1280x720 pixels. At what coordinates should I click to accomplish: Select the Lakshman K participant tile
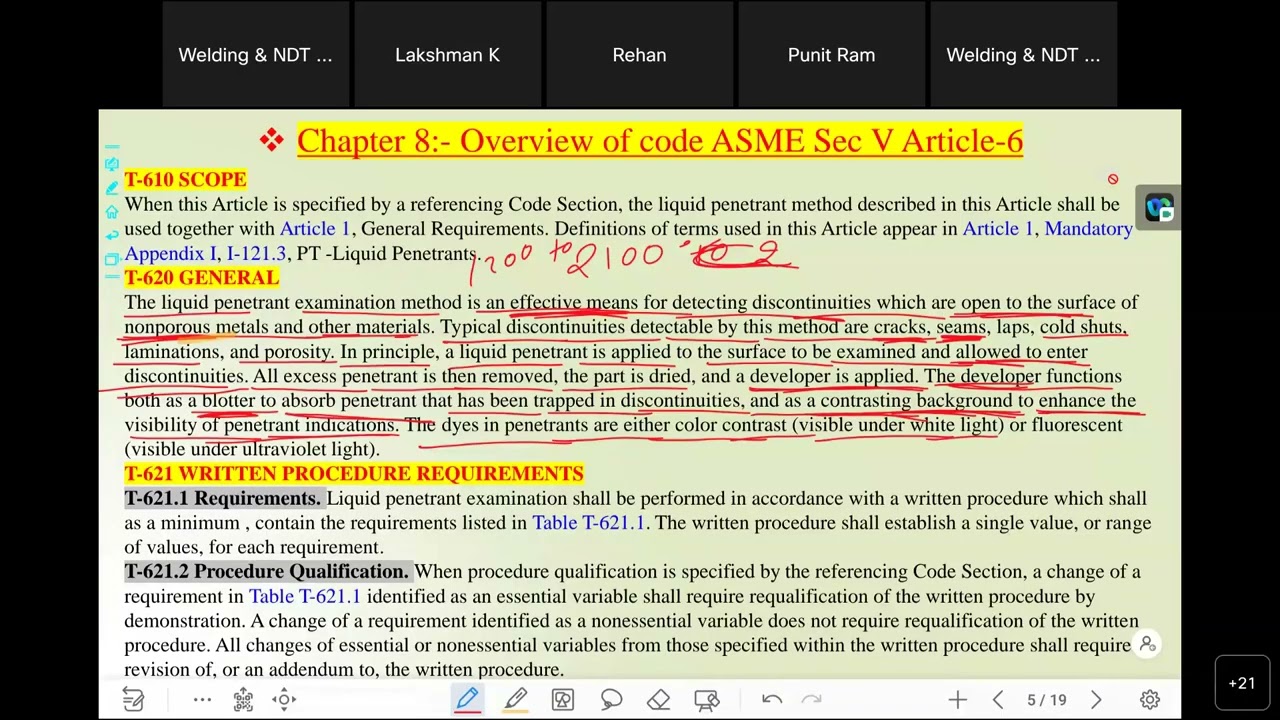point(447,55)
